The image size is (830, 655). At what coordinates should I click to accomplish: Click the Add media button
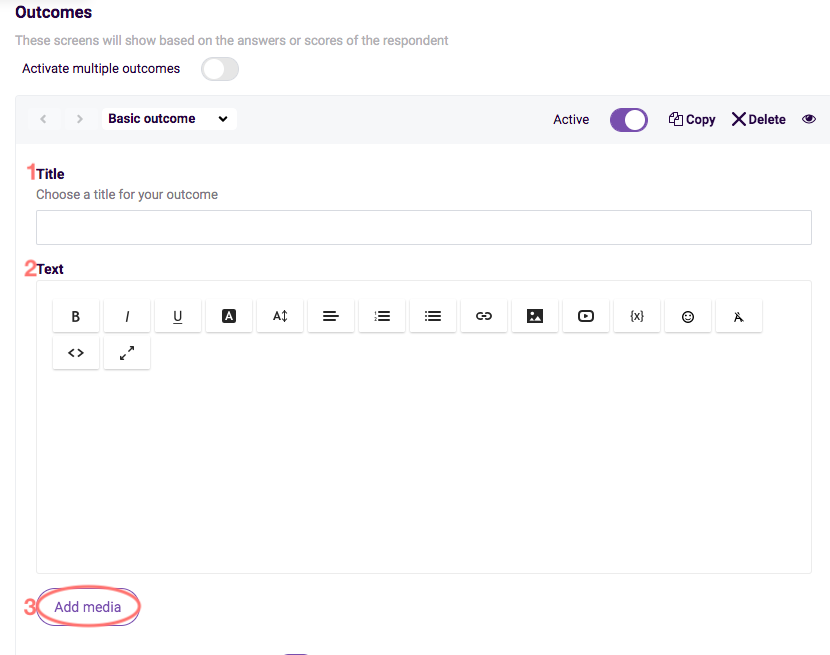(88, 607)
